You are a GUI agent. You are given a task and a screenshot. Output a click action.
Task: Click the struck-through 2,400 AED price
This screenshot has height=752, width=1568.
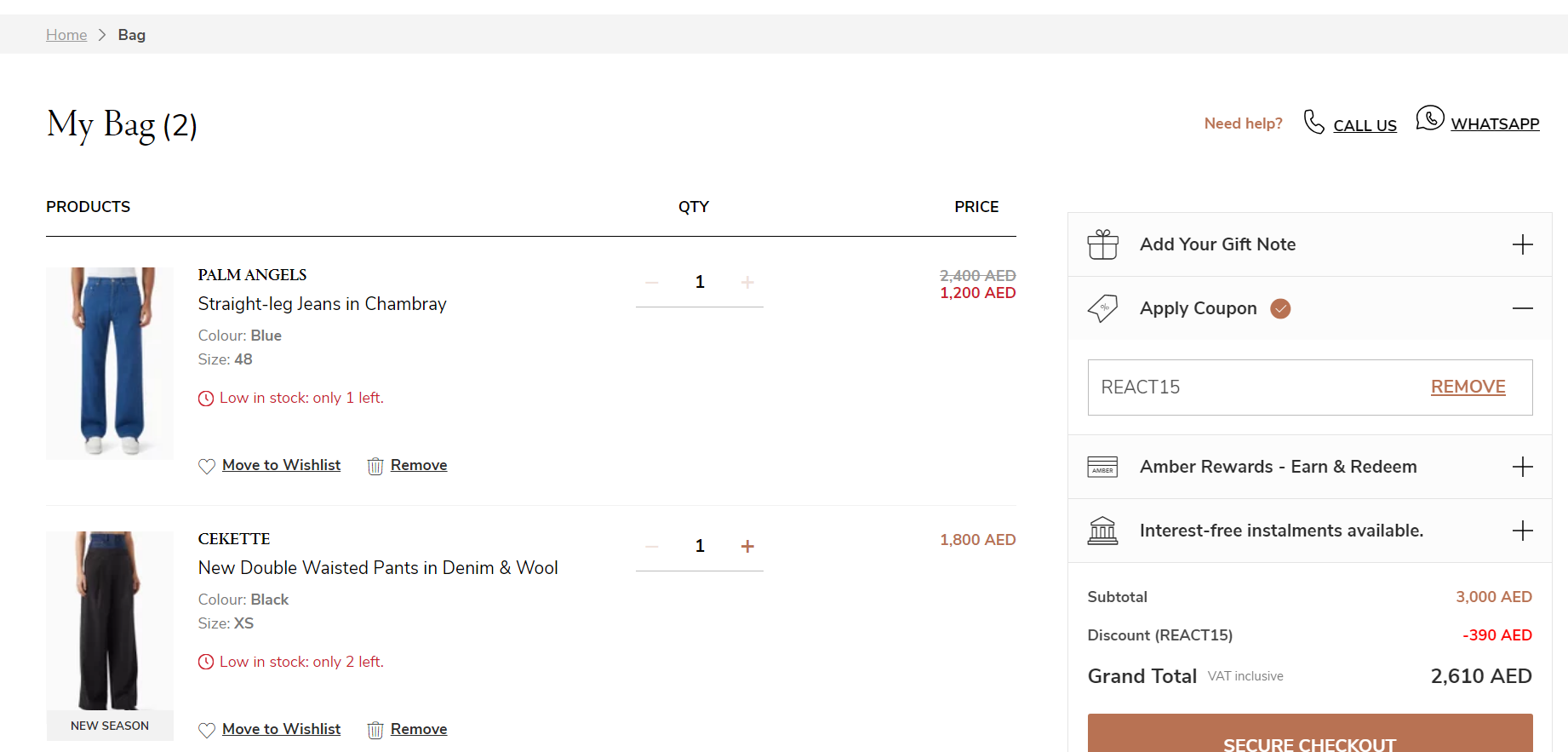point(977,276)
